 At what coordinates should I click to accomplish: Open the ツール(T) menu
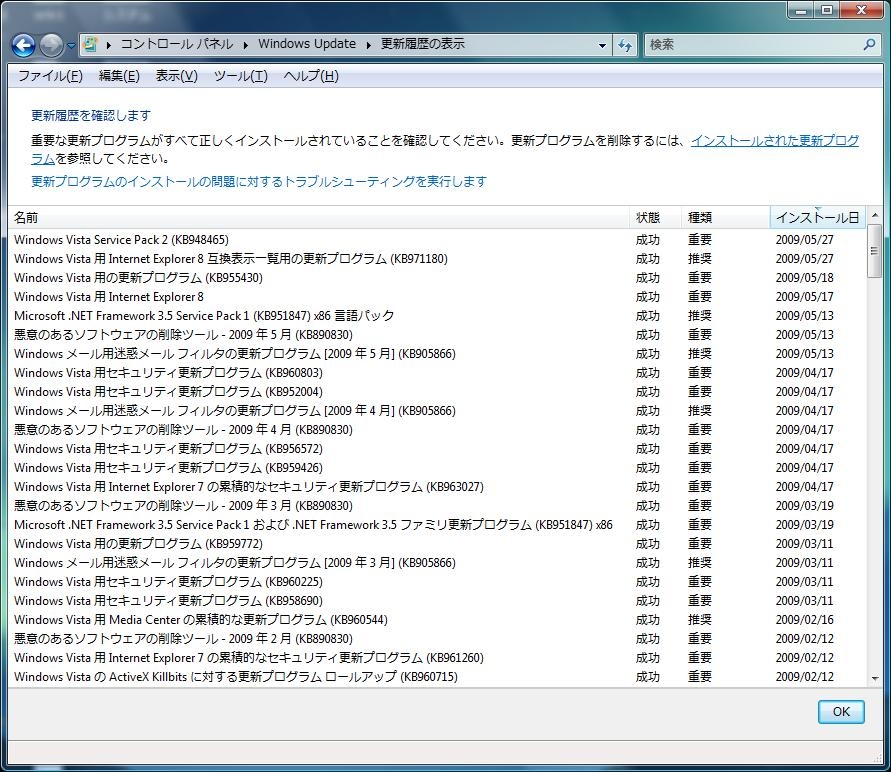240,76
